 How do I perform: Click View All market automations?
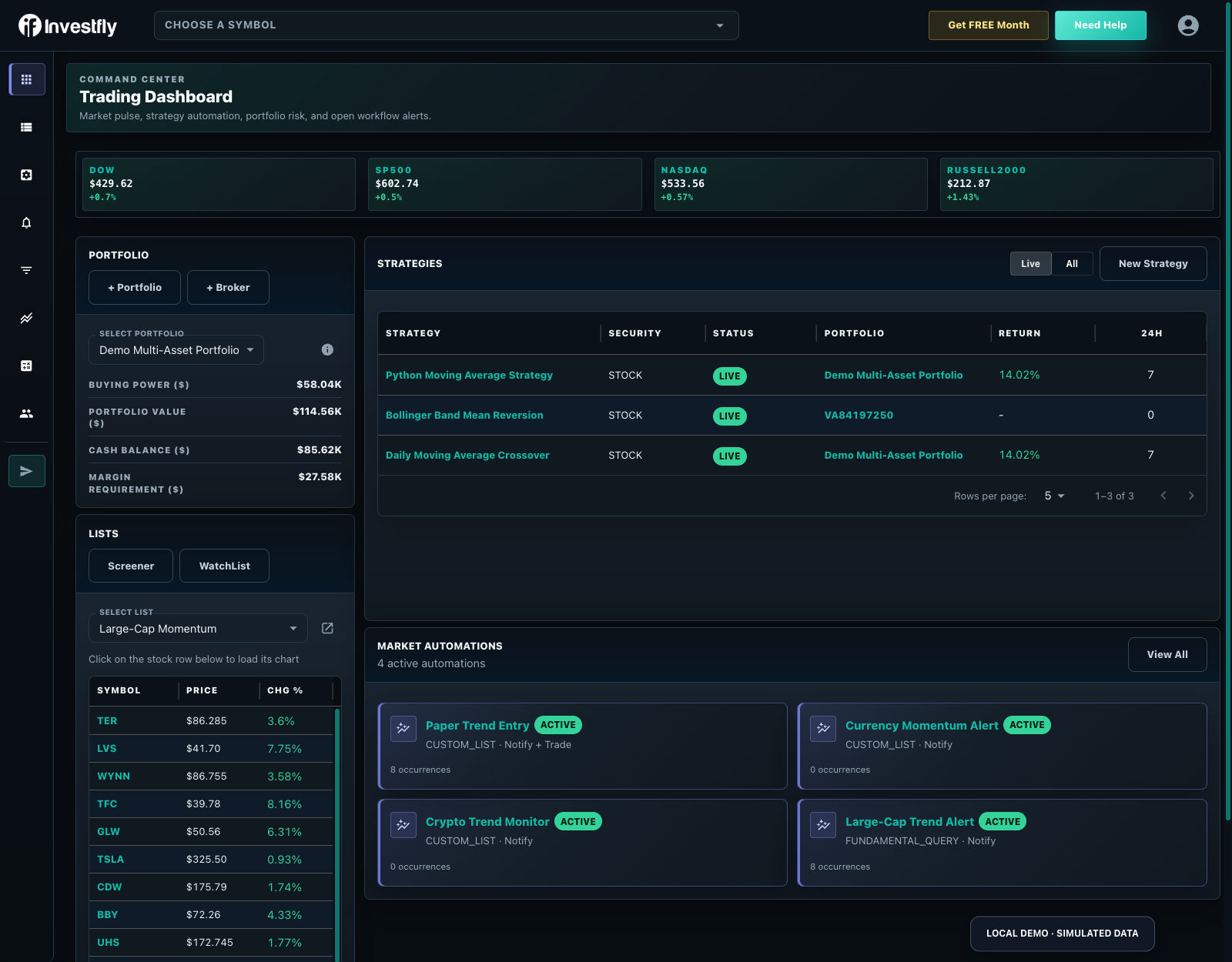coord(1167,655)
